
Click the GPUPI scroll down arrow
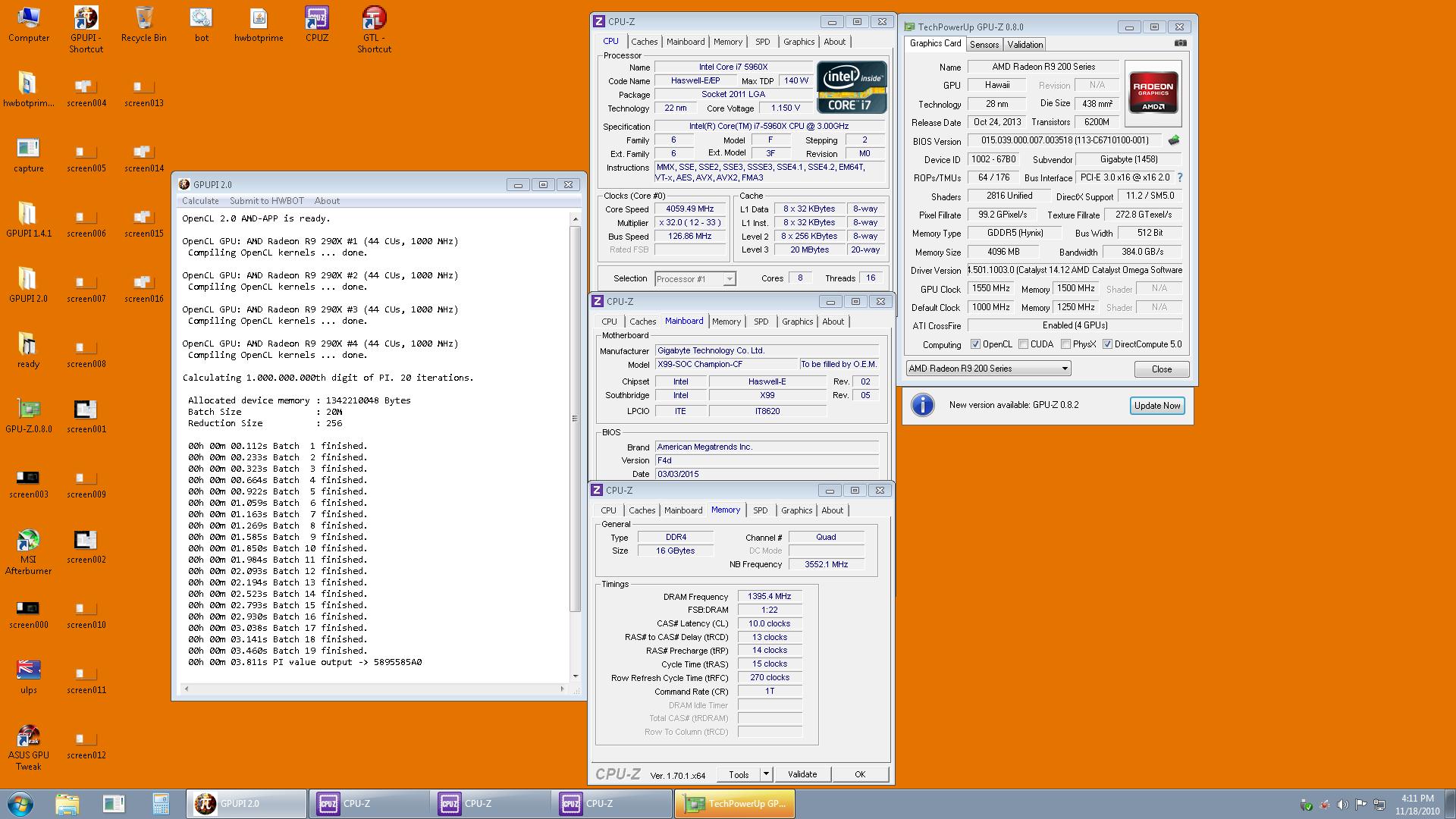coord(575,676)
